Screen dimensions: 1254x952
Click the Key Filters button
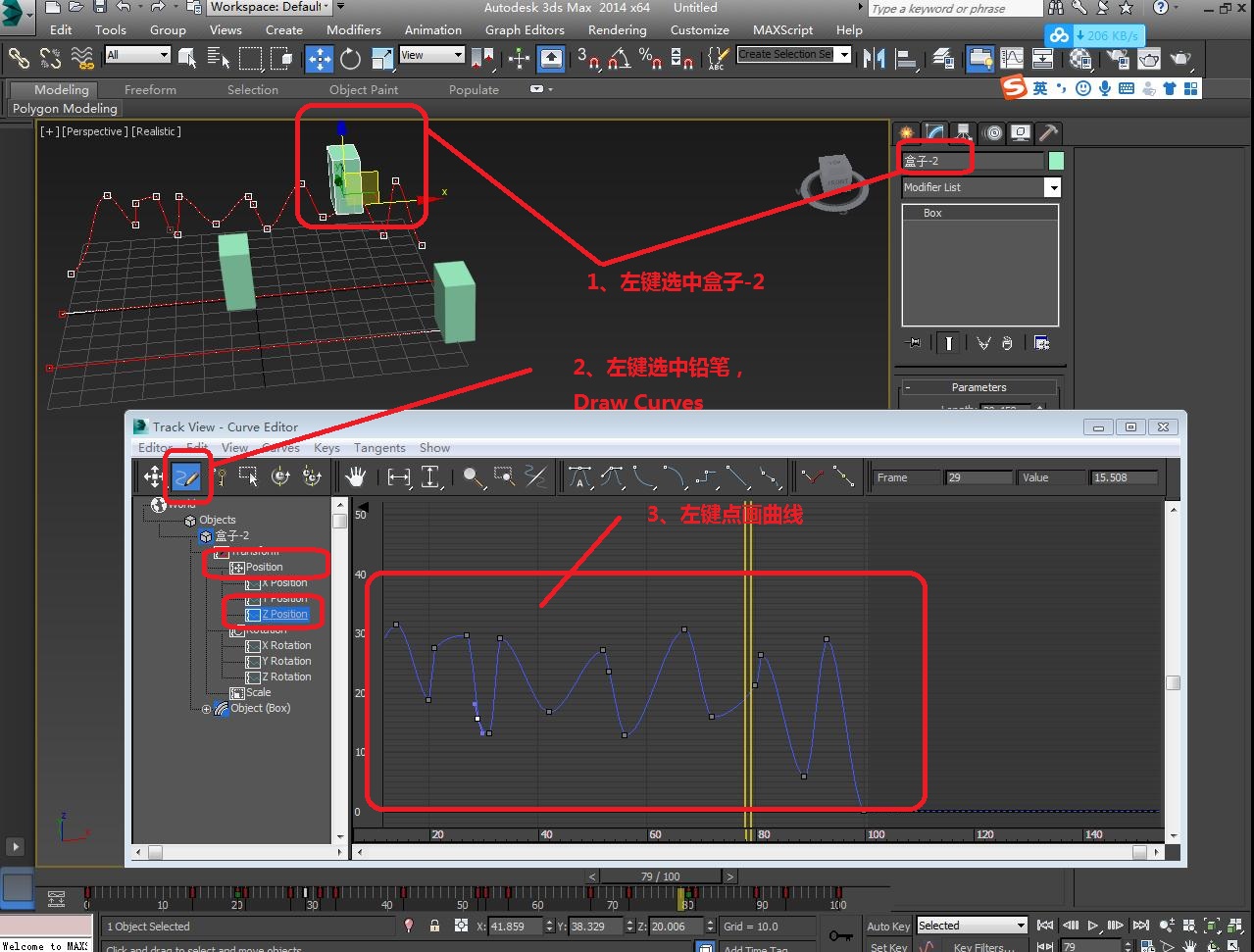coord(983,947)
